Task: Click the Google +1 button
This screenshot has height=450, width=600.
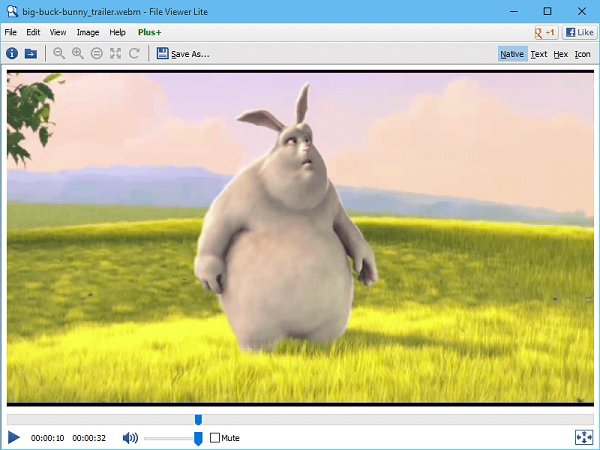Action: point(545,33)
